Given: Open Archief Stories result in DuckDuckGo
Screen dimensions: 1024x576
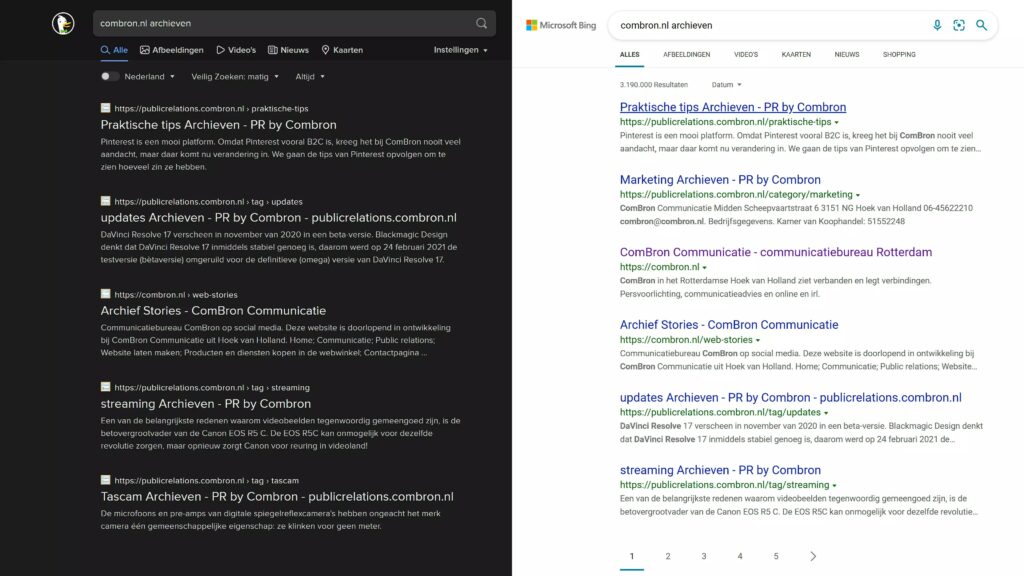Looking at the screenshot, I should (x=213, y=311).
